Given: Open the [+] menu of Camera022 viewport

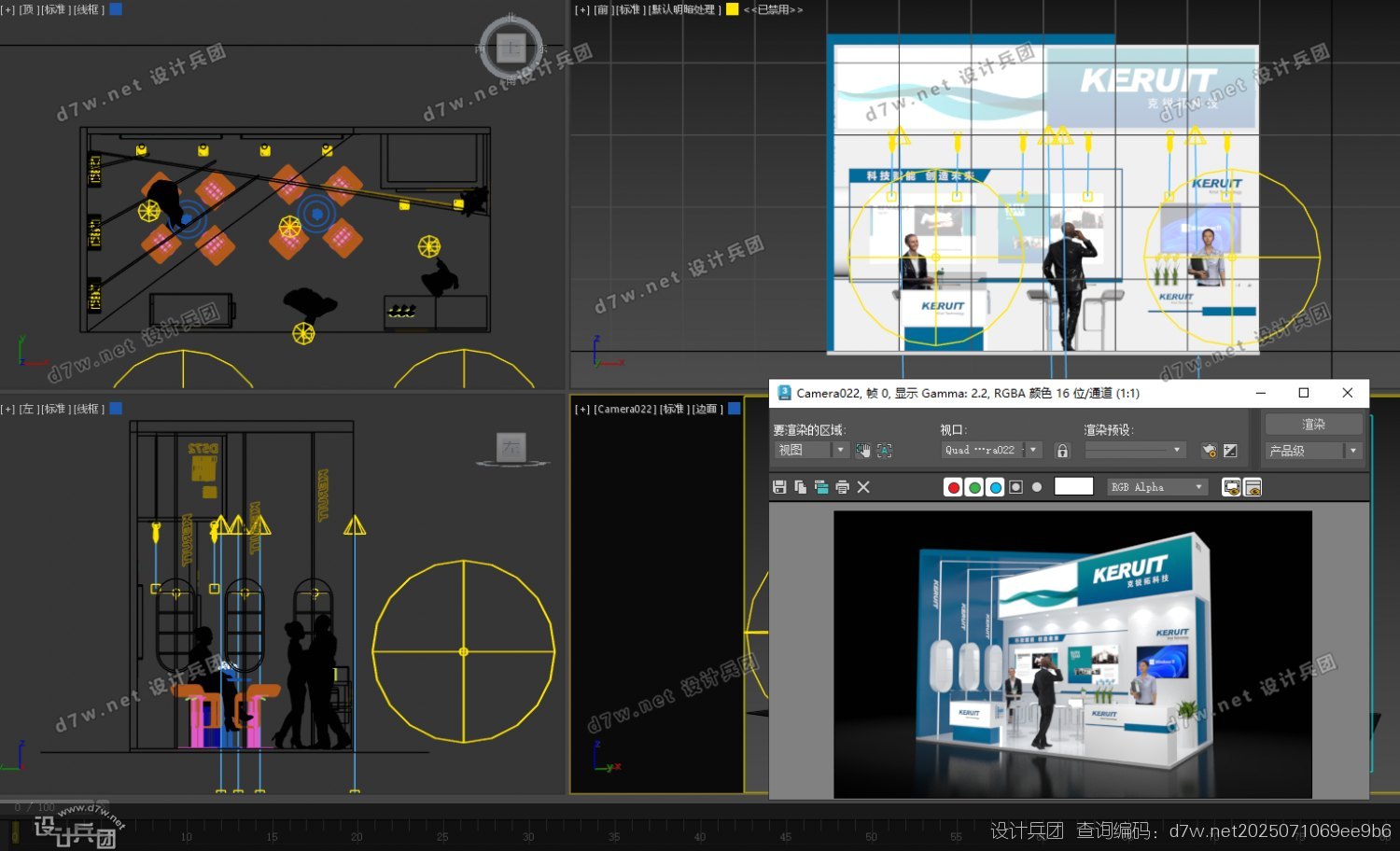Looking at the screenshot, I should (582, 409).
